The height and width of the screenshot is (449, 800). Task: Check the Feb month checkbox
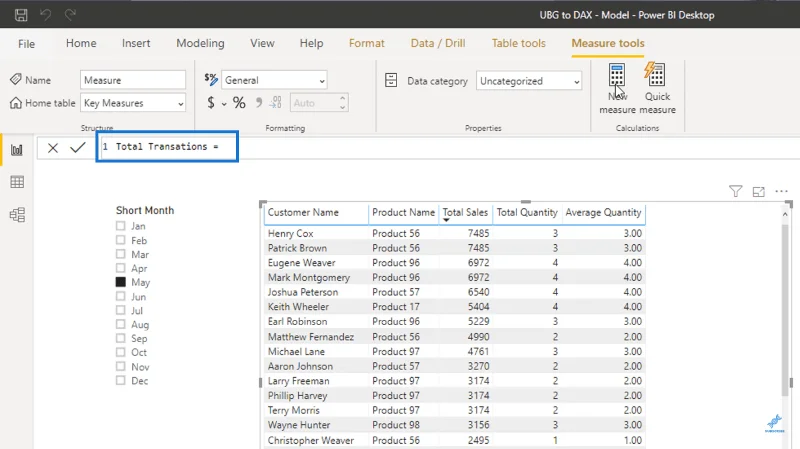click(120, 240)
